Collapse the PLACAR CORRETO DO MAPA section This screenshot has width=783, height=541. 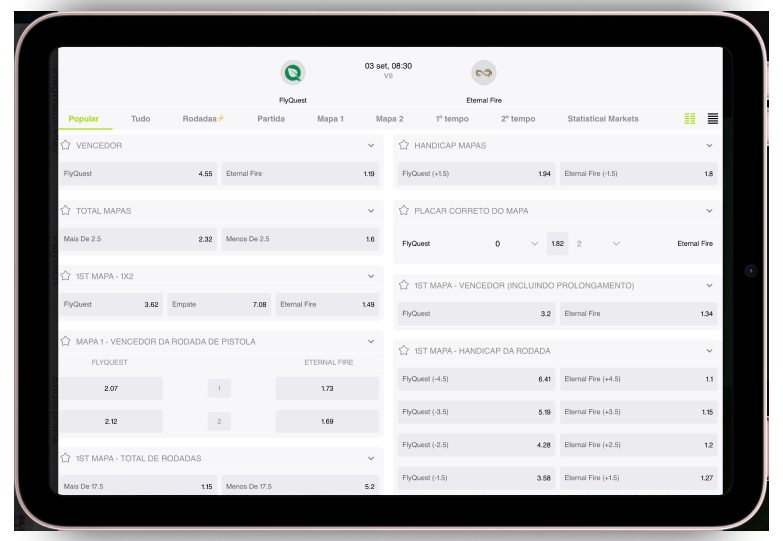tap(710, 211)
